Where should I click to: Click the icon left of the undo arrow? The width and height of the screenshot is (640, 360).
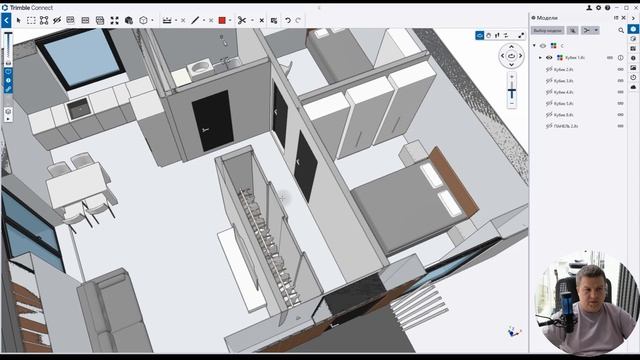[x=274, y=20]
